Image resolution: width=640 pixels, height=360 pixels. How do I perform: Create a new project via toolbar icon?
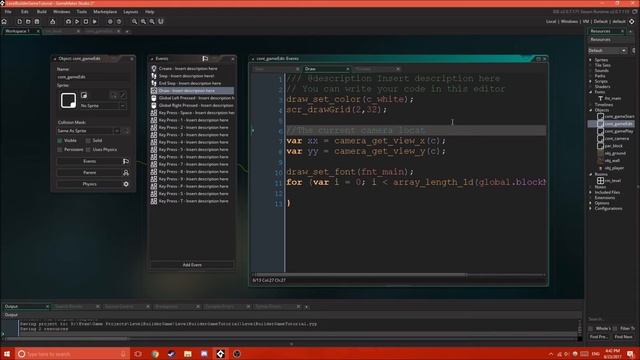pos(19,22)
